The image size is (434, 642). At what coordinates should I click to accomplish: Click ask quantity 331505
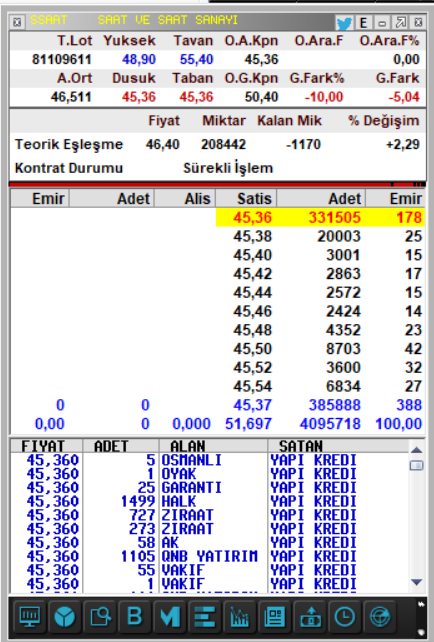pos(335,217)
